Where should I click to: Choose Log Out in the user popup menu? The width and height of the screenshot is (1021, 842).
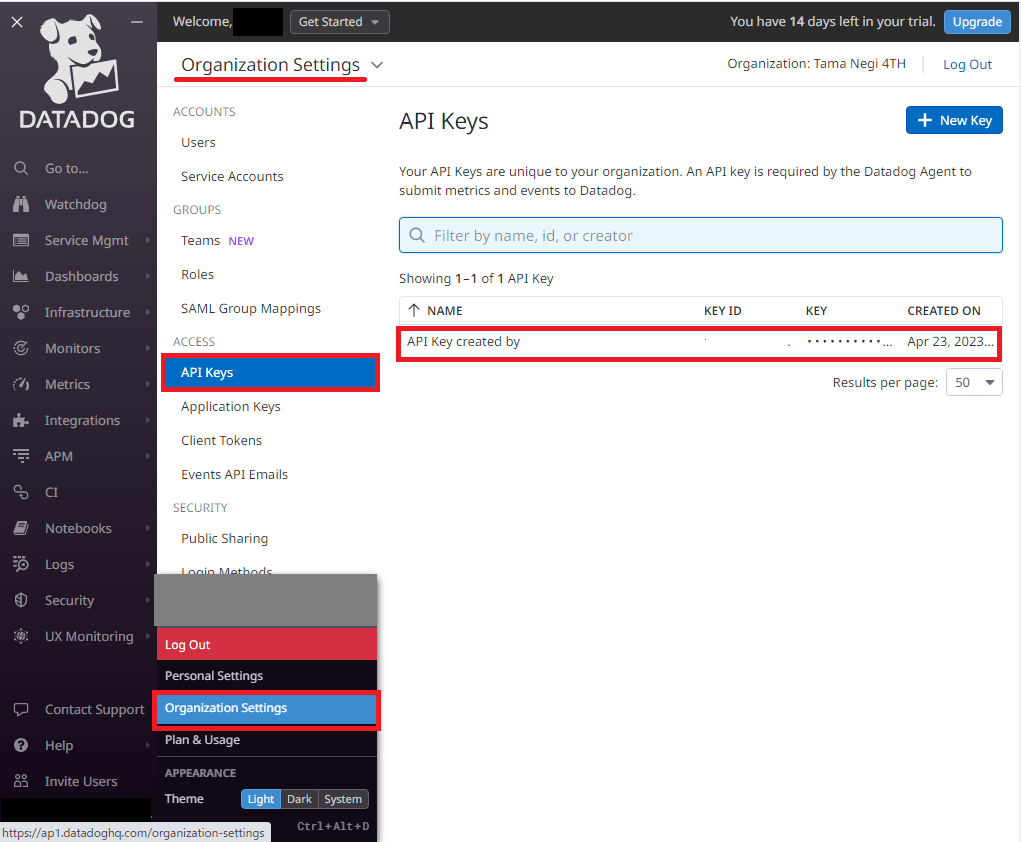267,645
